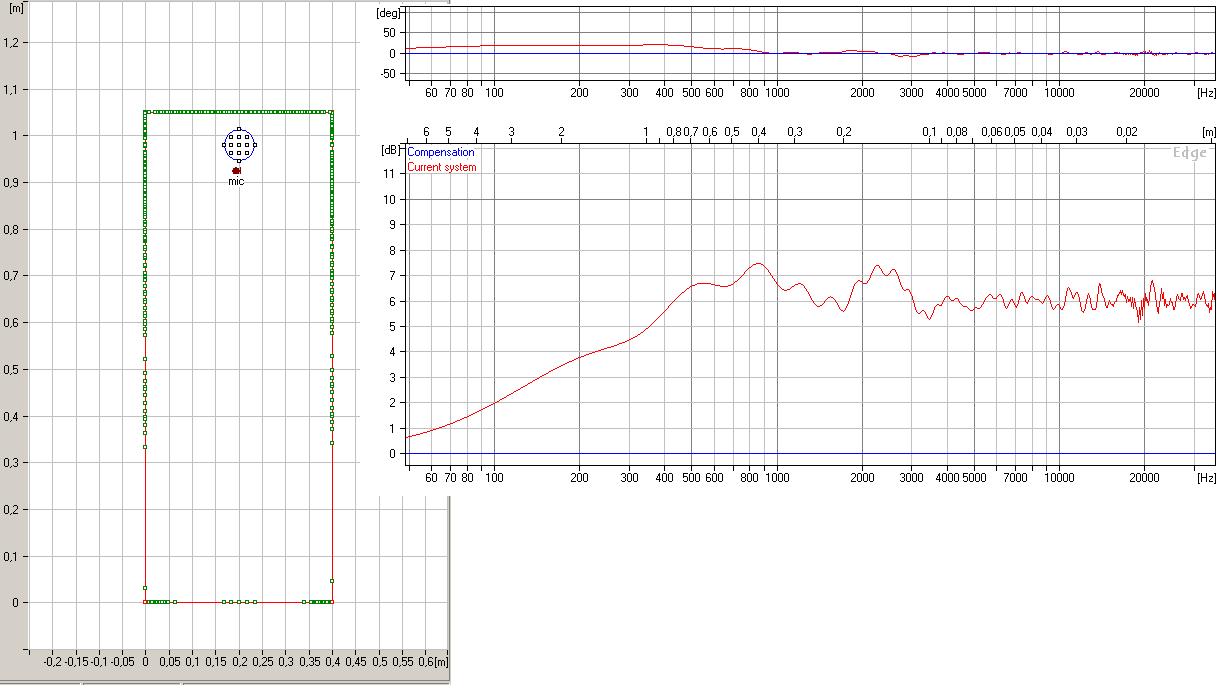Screen dimensions: 1222x689
Task: Click '1000' under the phase graph
Action: [x=777, y=93]
